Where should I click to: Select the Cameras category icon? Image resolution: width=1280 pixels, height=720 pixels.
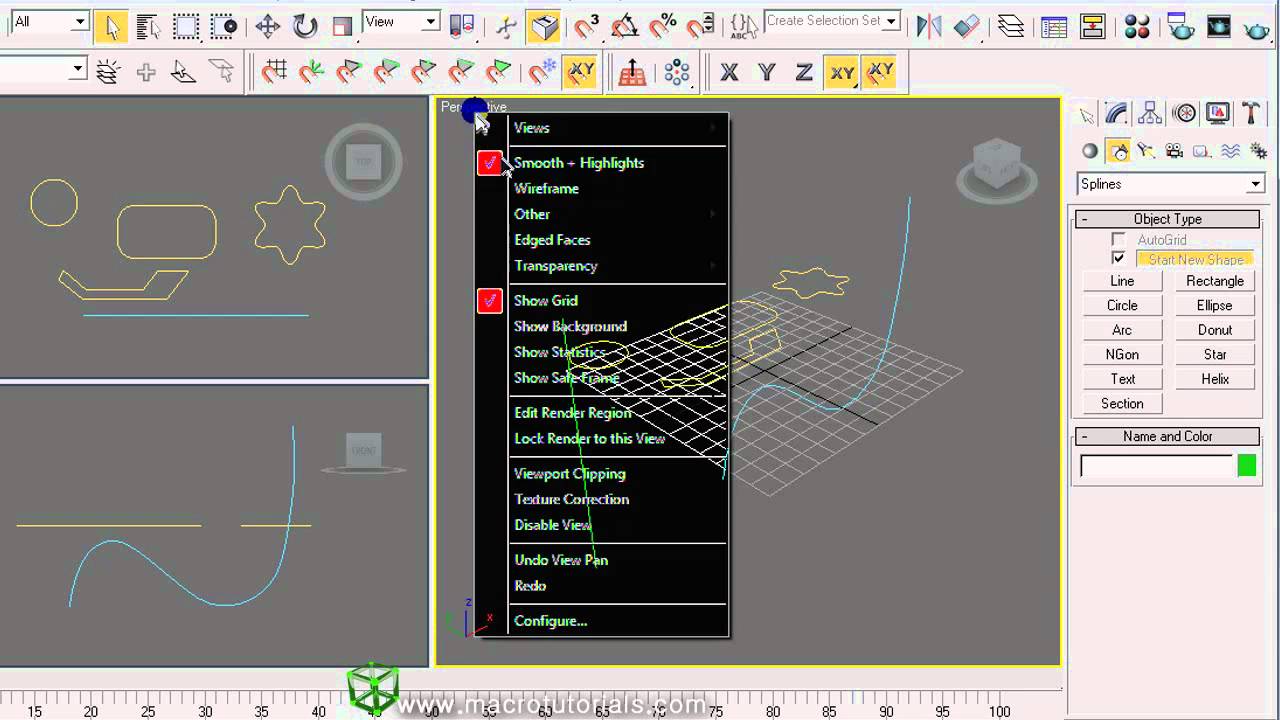pos(1174,151)
